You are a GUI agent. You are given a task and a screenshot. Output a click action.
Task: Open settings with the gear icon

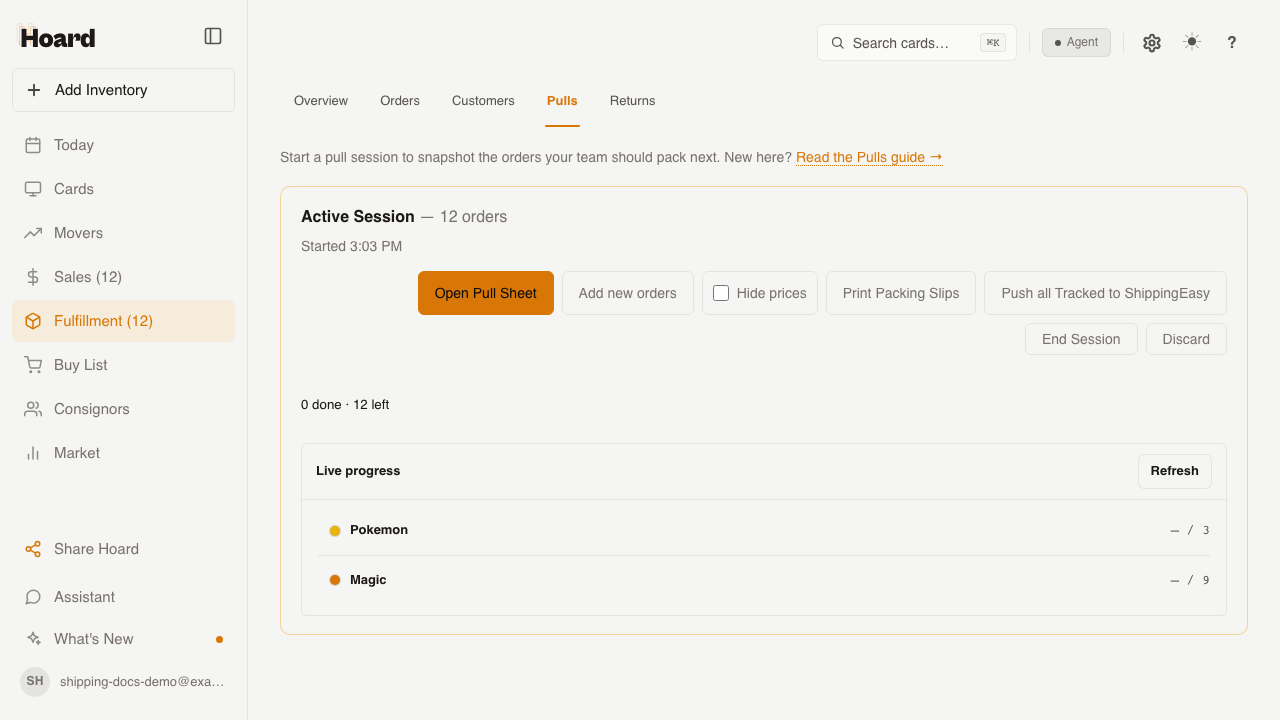[1152, 43]
